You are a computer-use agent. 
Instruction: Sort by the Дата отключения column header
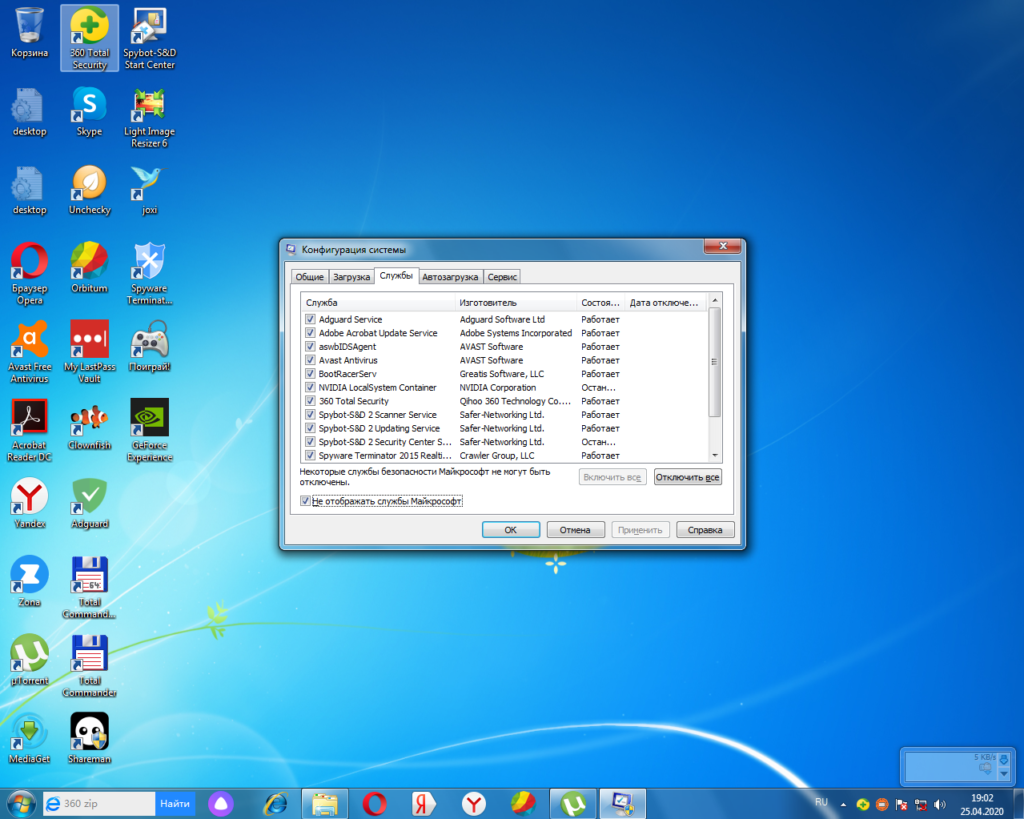(665, 302)
